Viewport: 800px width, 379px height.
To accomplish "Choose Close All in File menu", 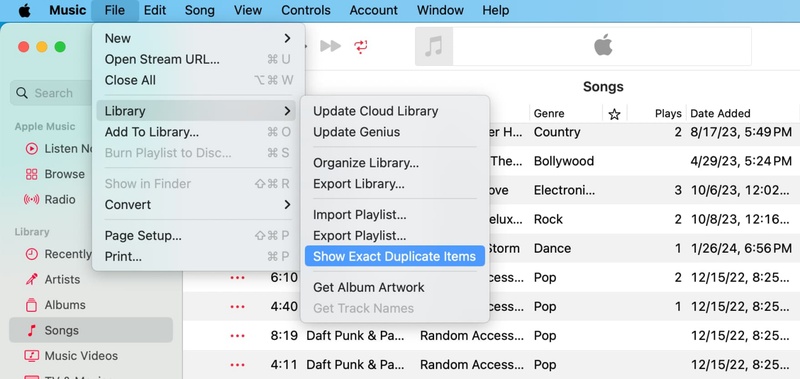I will click(198, 80).
